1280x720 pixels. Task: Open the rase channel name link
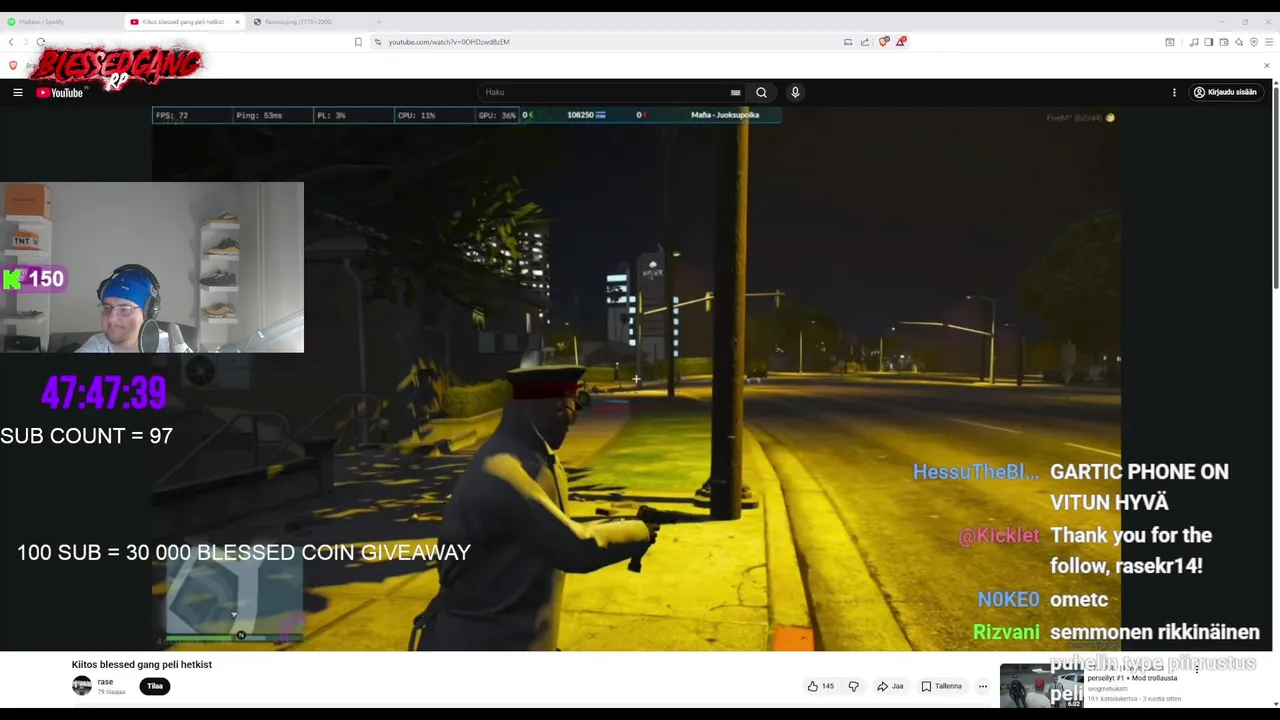point(105,682)
